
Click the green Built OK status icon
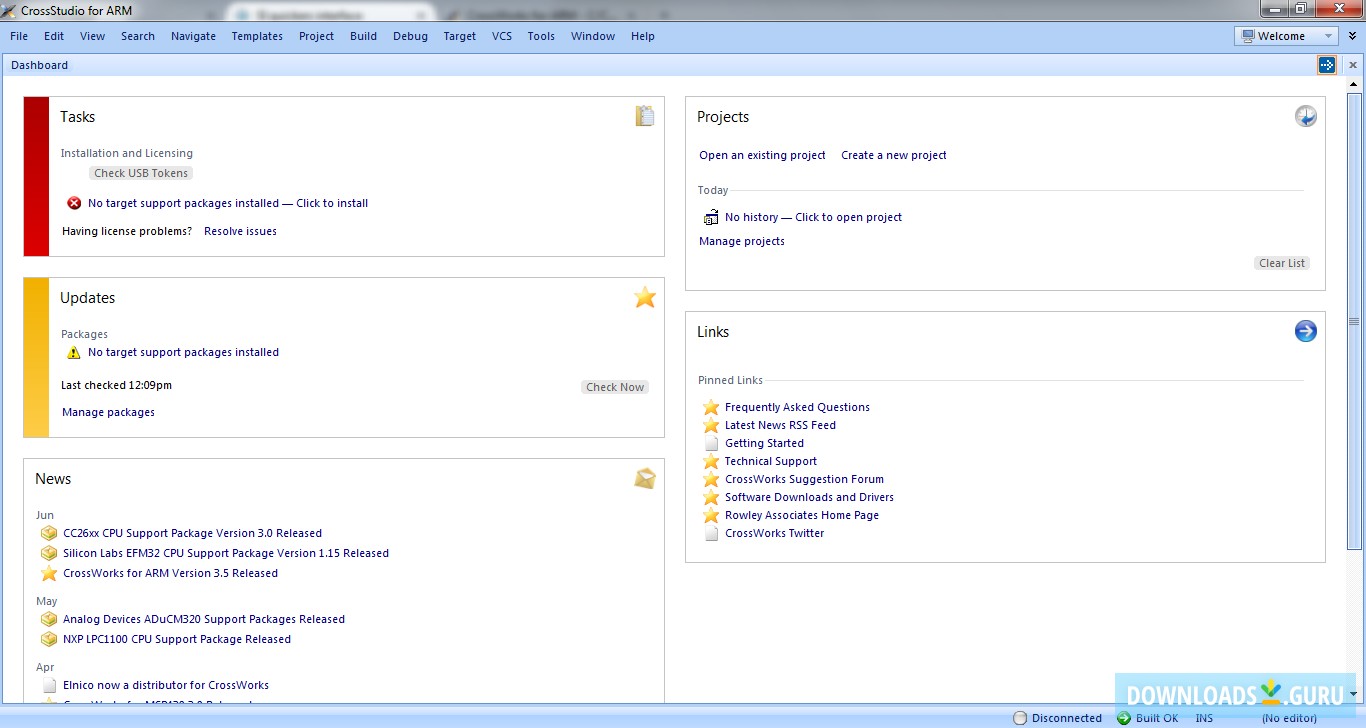[x=1124, y=718]
